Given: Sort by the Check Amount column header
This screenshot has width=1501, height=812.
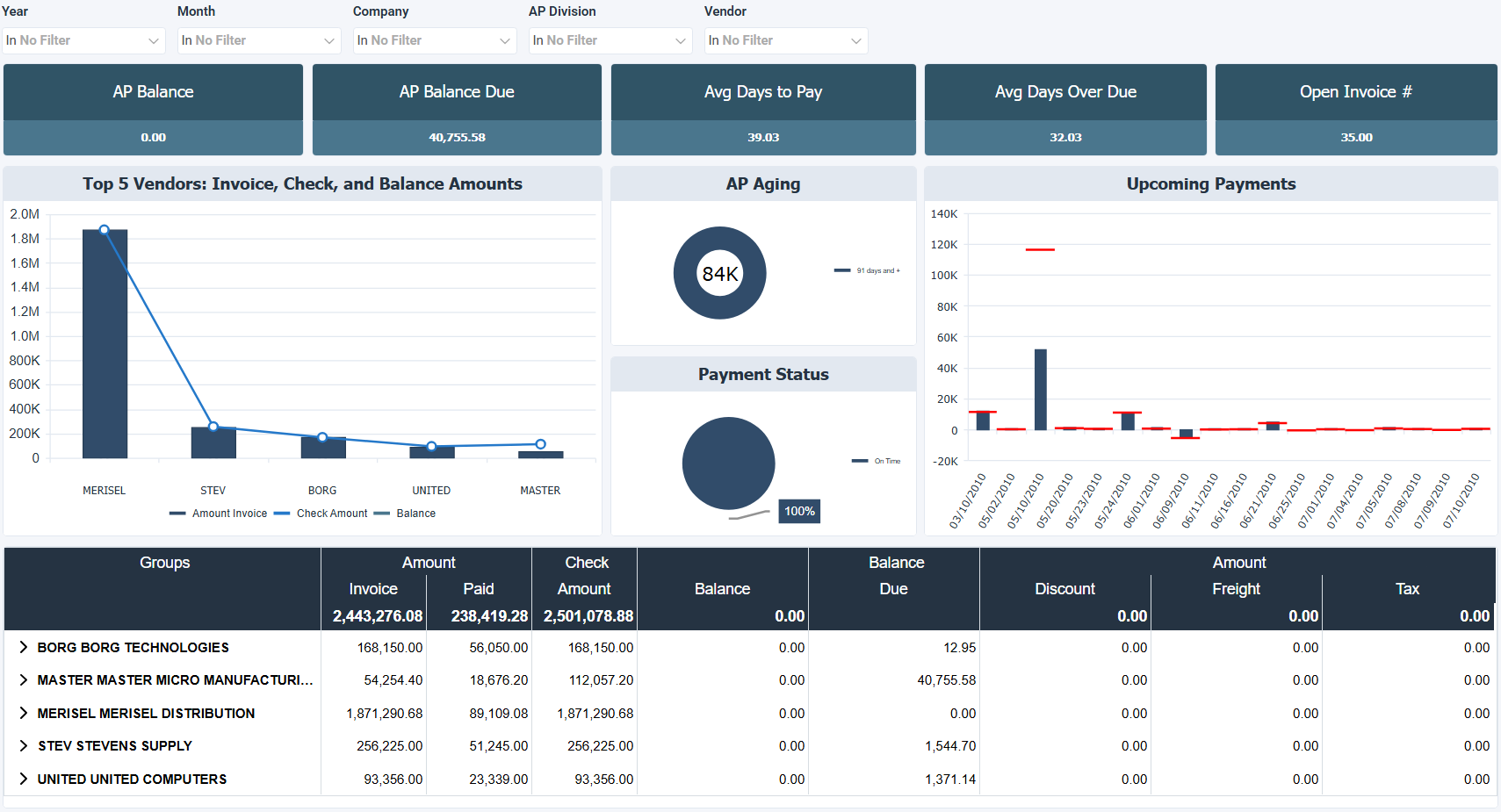Looking at the screenshot, I should [585, 576].
